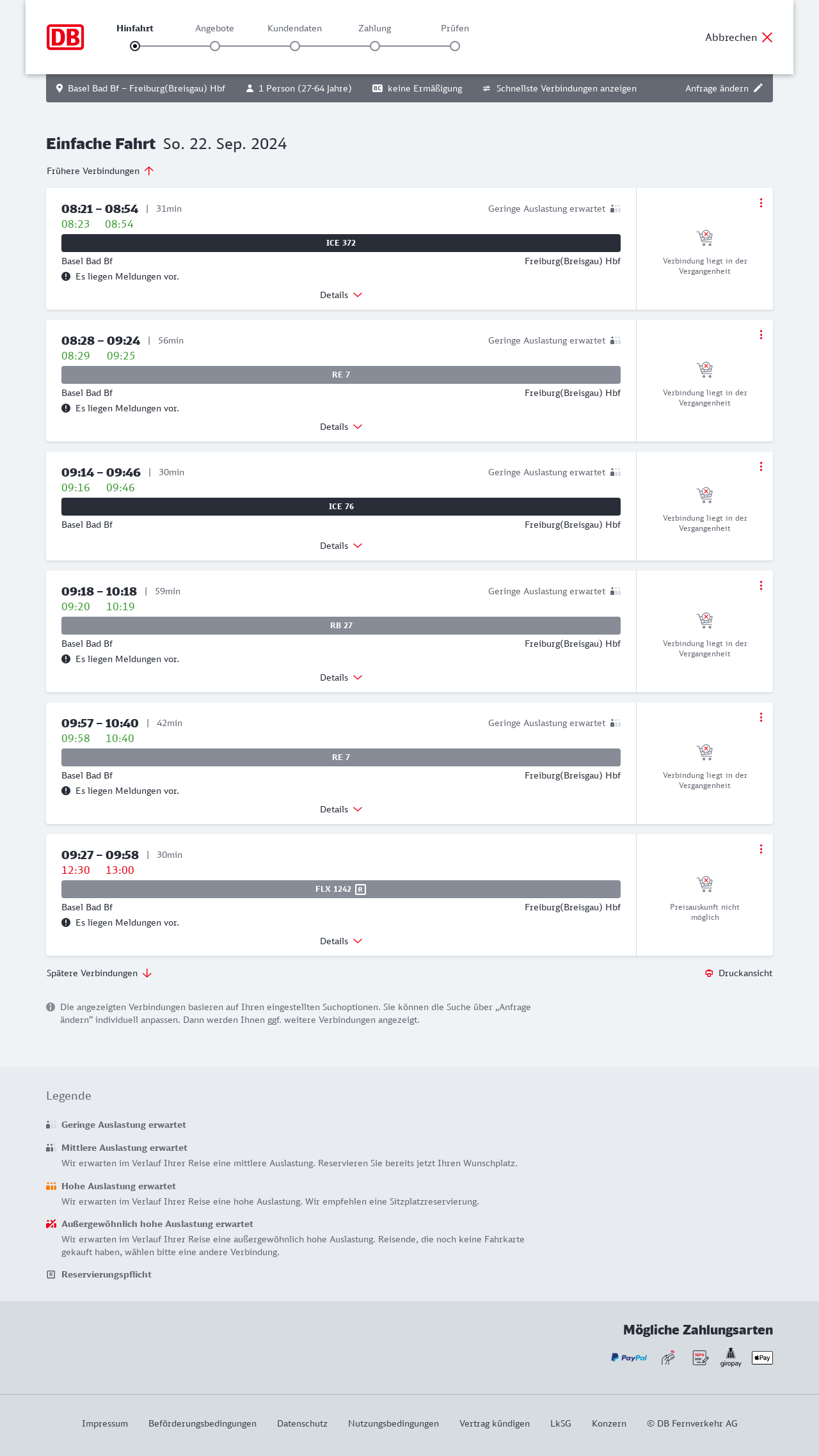
Task: Click the Apple Pay payment icon
Action: pos(762,1357)
